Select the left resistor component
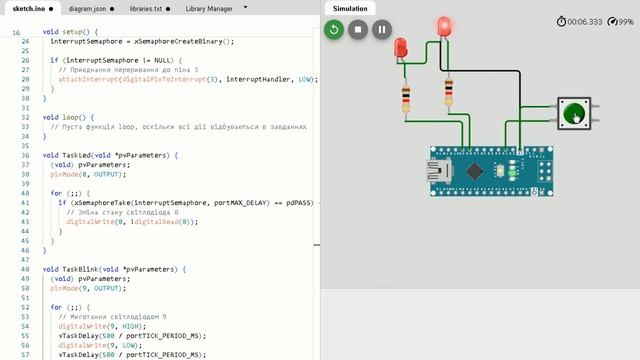The width and height of the screenshot is (640, 360). [406, 99]
